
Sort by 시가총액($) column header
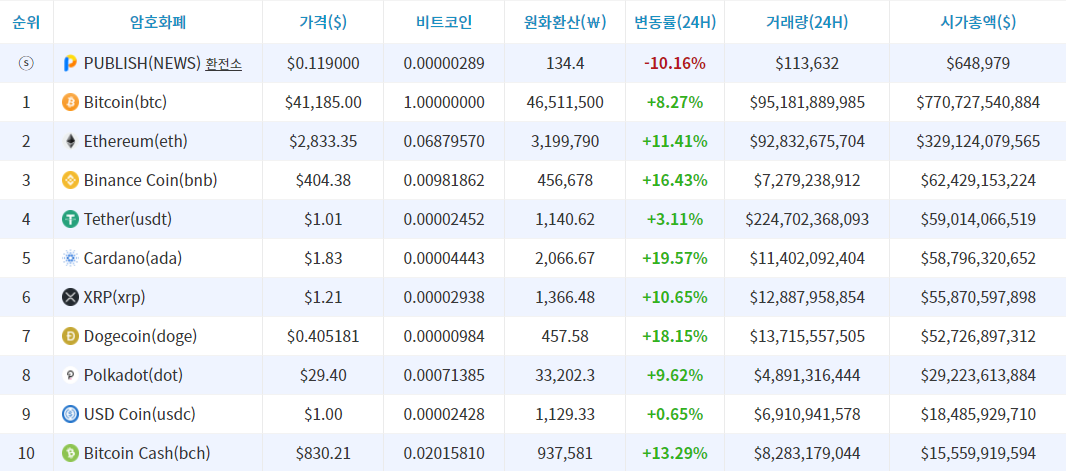(978, 22)
